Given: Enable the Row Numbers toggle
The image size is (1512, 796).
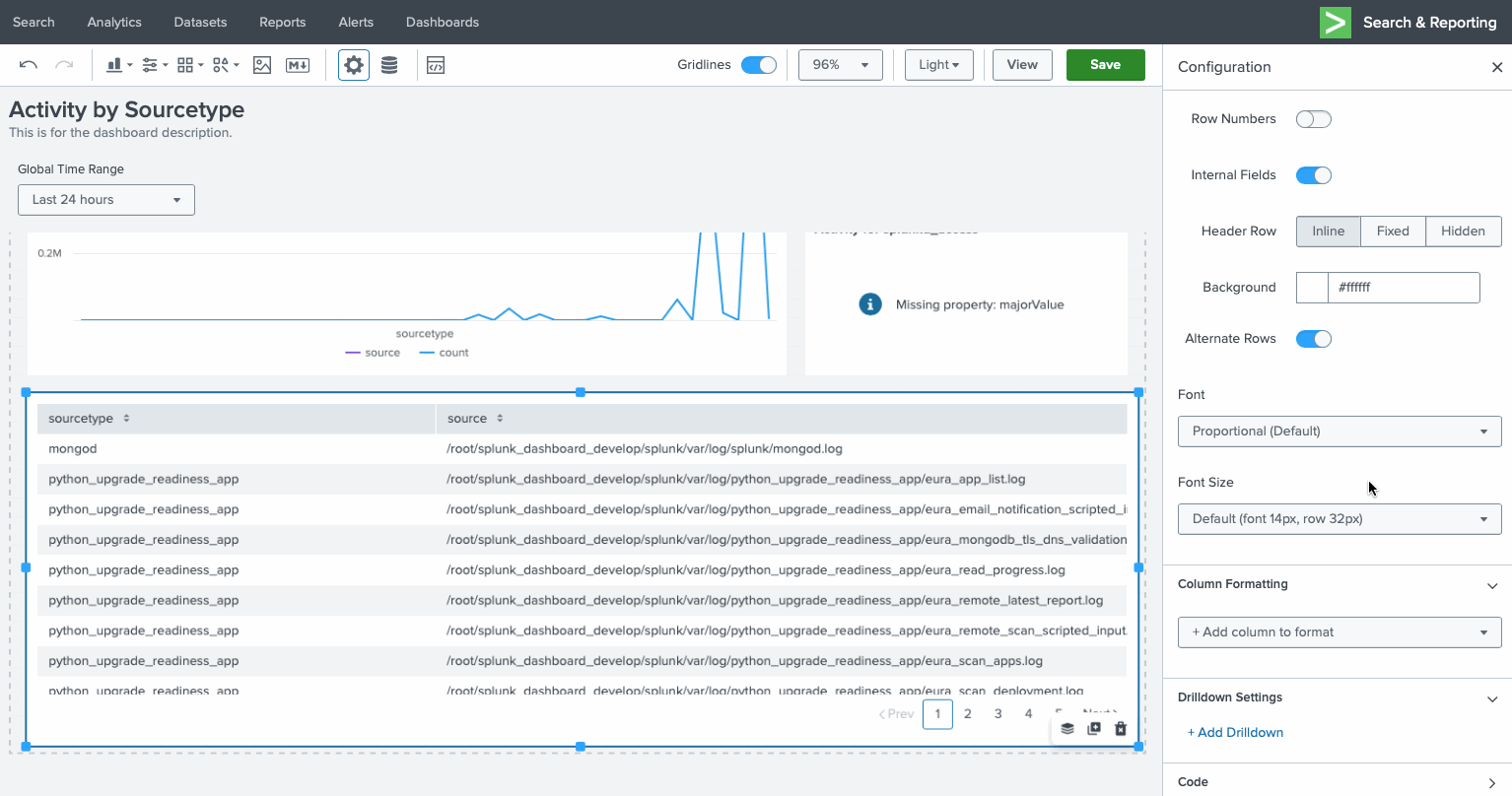Looking at the screenshot, I should click(1313, 119).
